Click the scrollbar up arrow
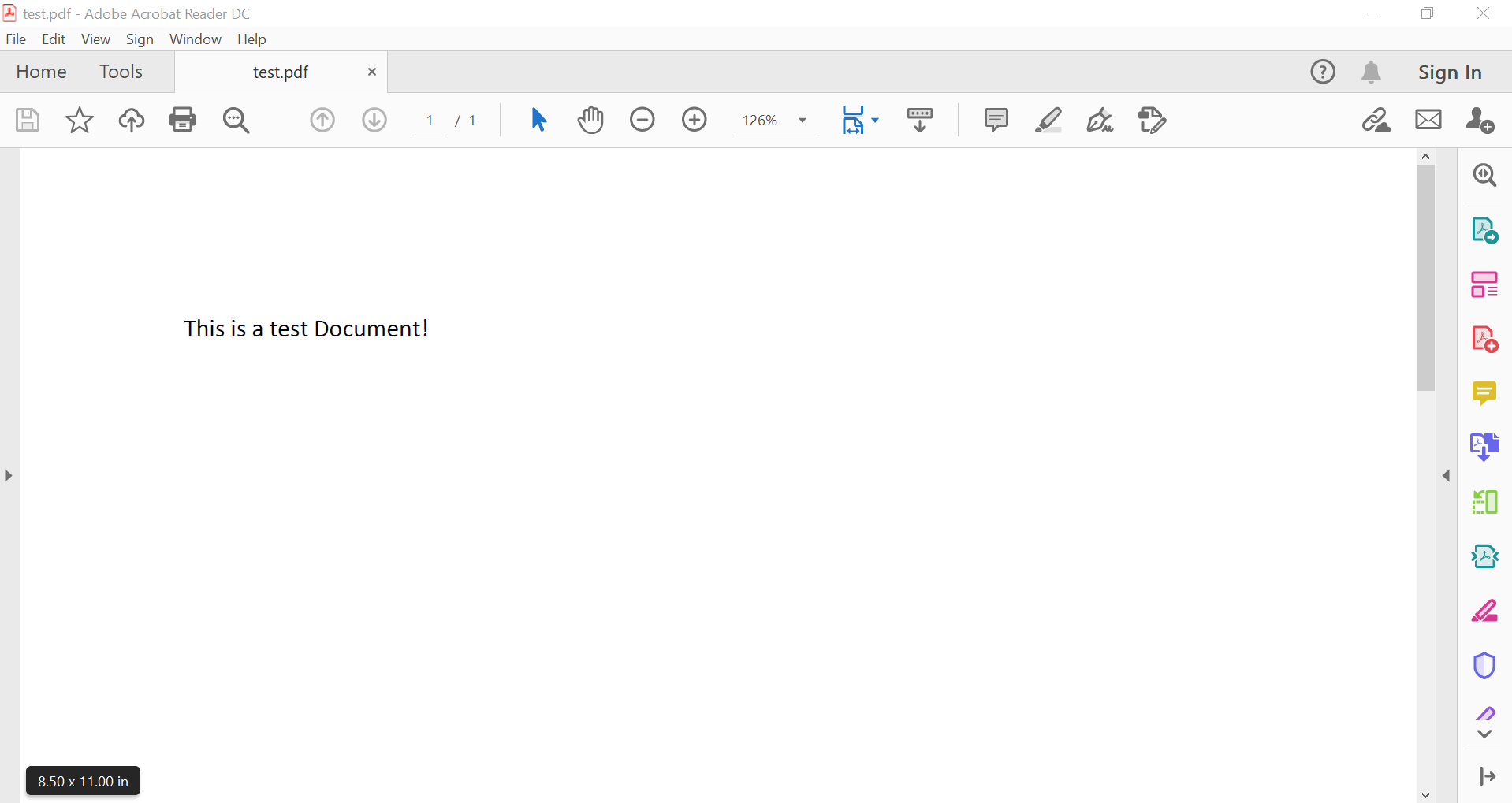 coord(1425,157)
